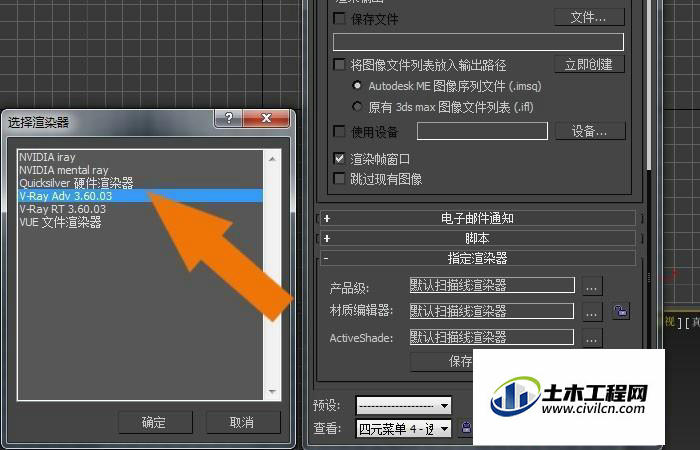Image resolution: width=700 pixels, height=450 pixels.
Task: Expand the 脚本 rollout
Action: (x=478, y=238)
